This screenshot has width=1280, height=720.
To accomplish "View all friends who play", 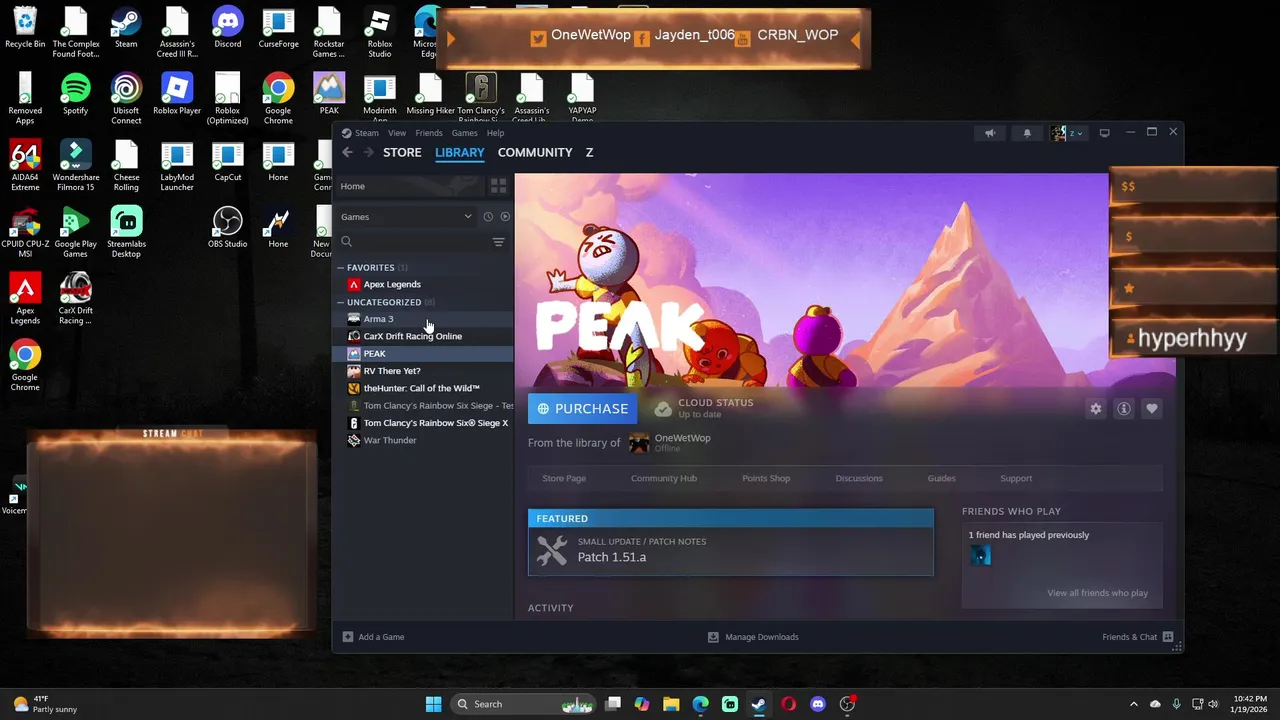I will (x=1097, y=593).
